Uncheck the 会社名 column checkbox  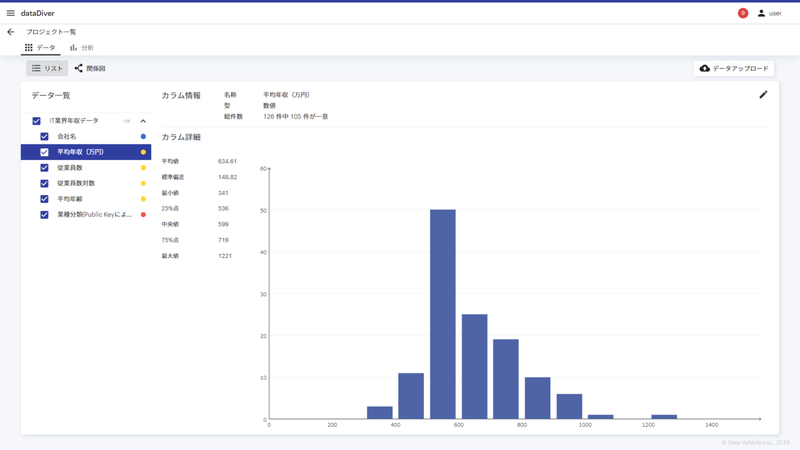point(44,136)
